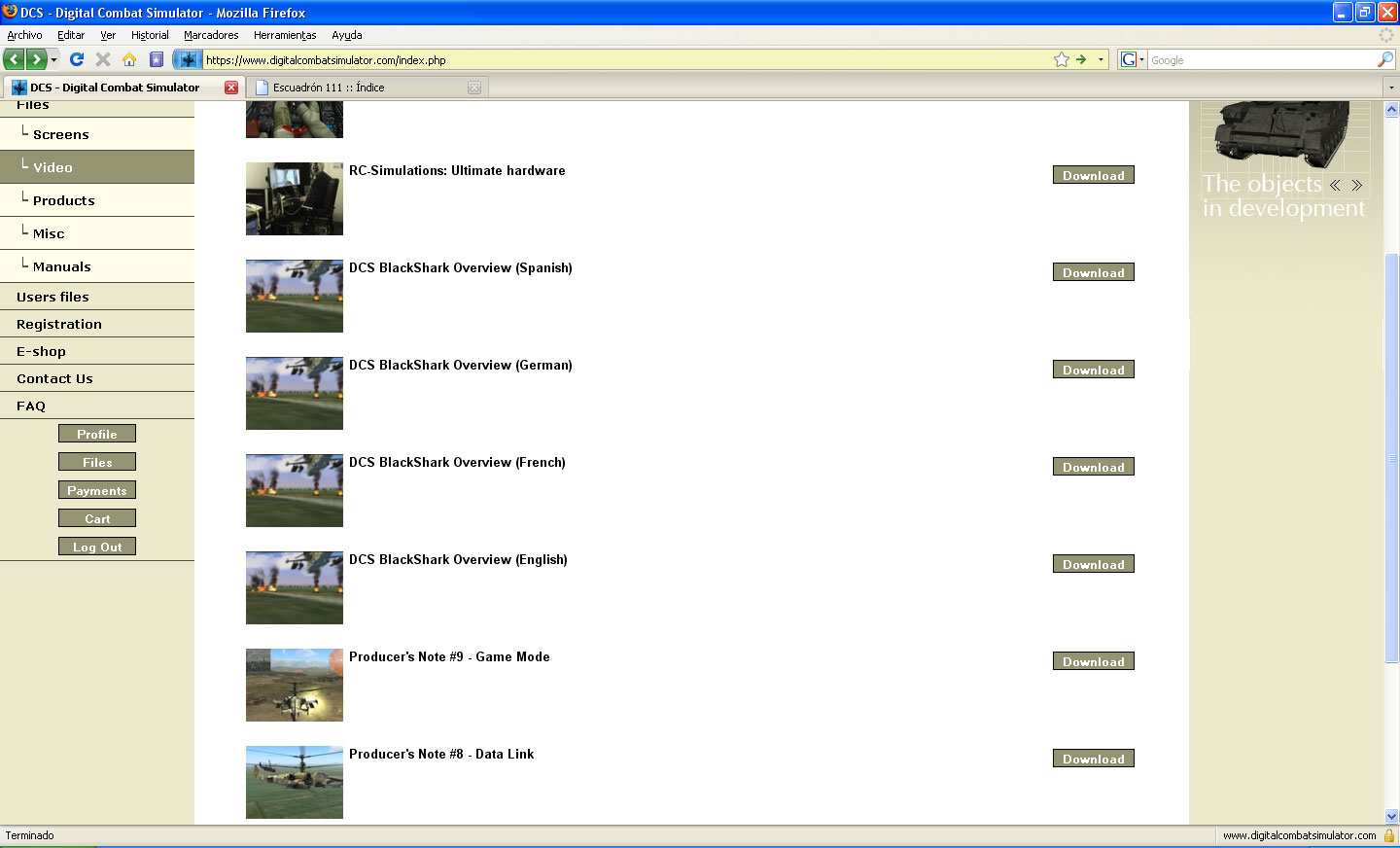1400x848 pixels.
Task: Close the DCS tab with red X
Action: (231, 88)
